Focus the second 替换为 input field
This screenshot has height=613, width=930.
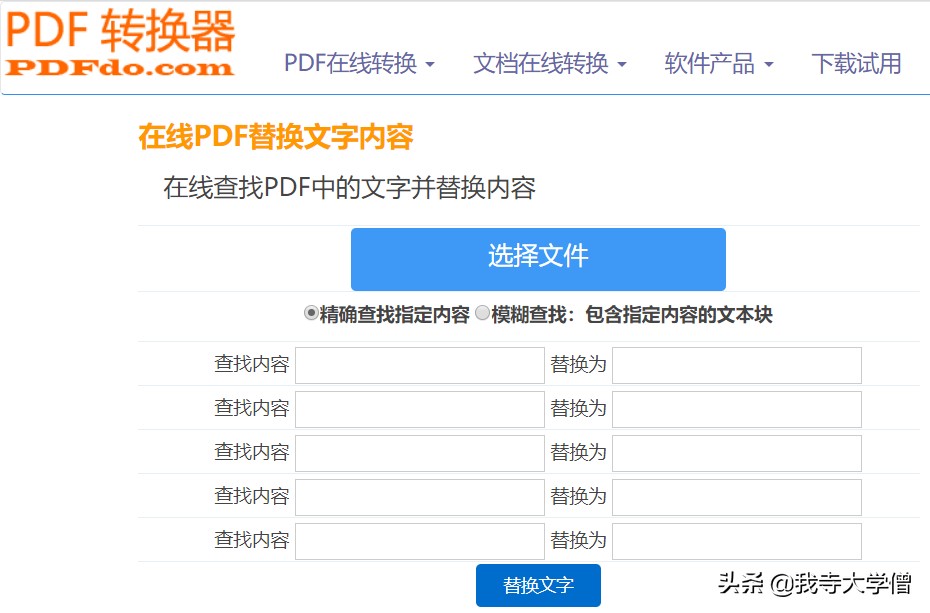click(x=737, y=409)
